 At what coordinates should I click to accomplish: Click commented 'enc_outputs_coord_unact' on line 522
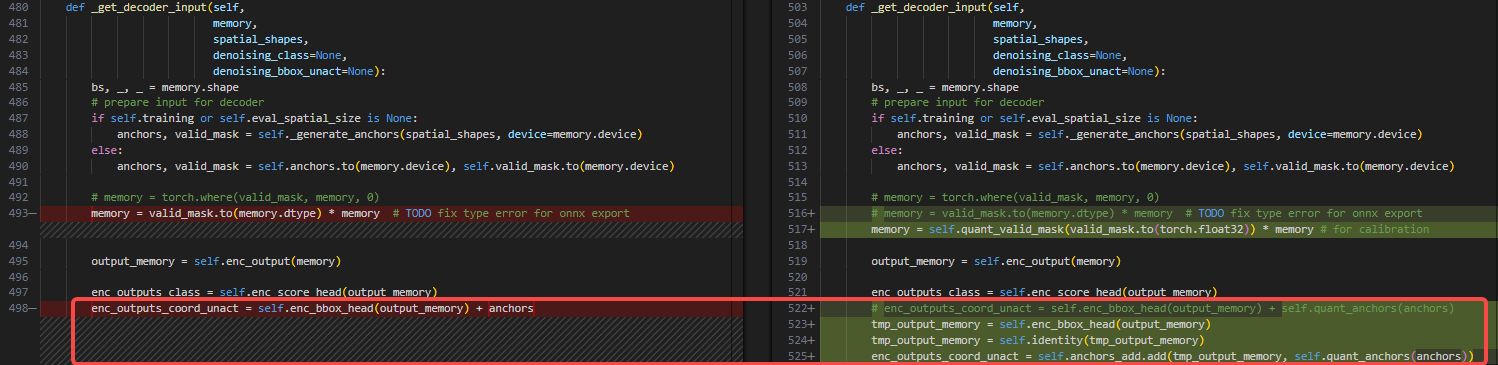pyautogui.click(x=958, y=308)
